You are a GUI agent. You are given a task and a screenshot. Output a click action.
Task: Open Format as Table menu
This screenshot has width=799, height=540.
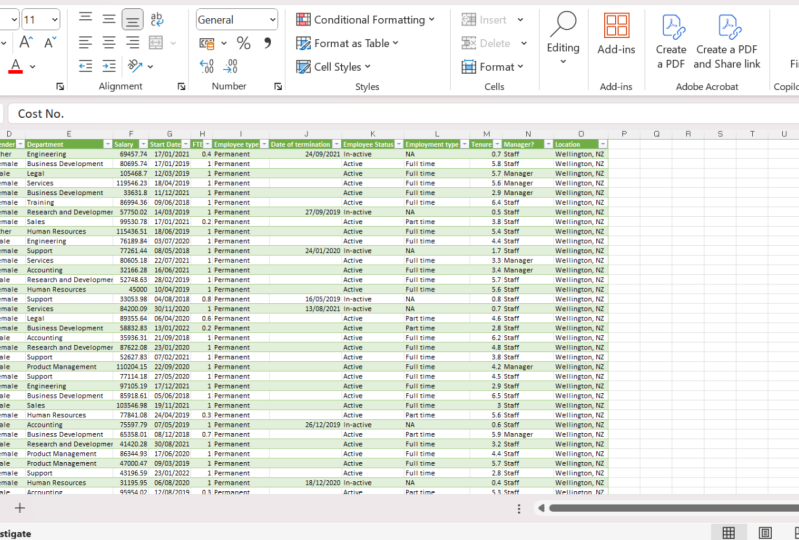[x=347, y=43]
